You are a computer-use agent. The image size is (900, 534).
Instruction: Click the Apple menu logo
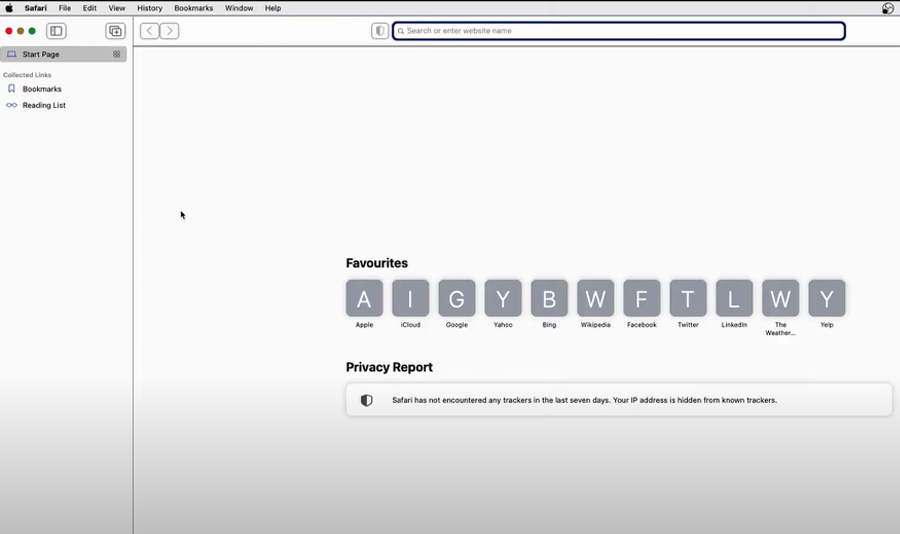pos(9,8)
